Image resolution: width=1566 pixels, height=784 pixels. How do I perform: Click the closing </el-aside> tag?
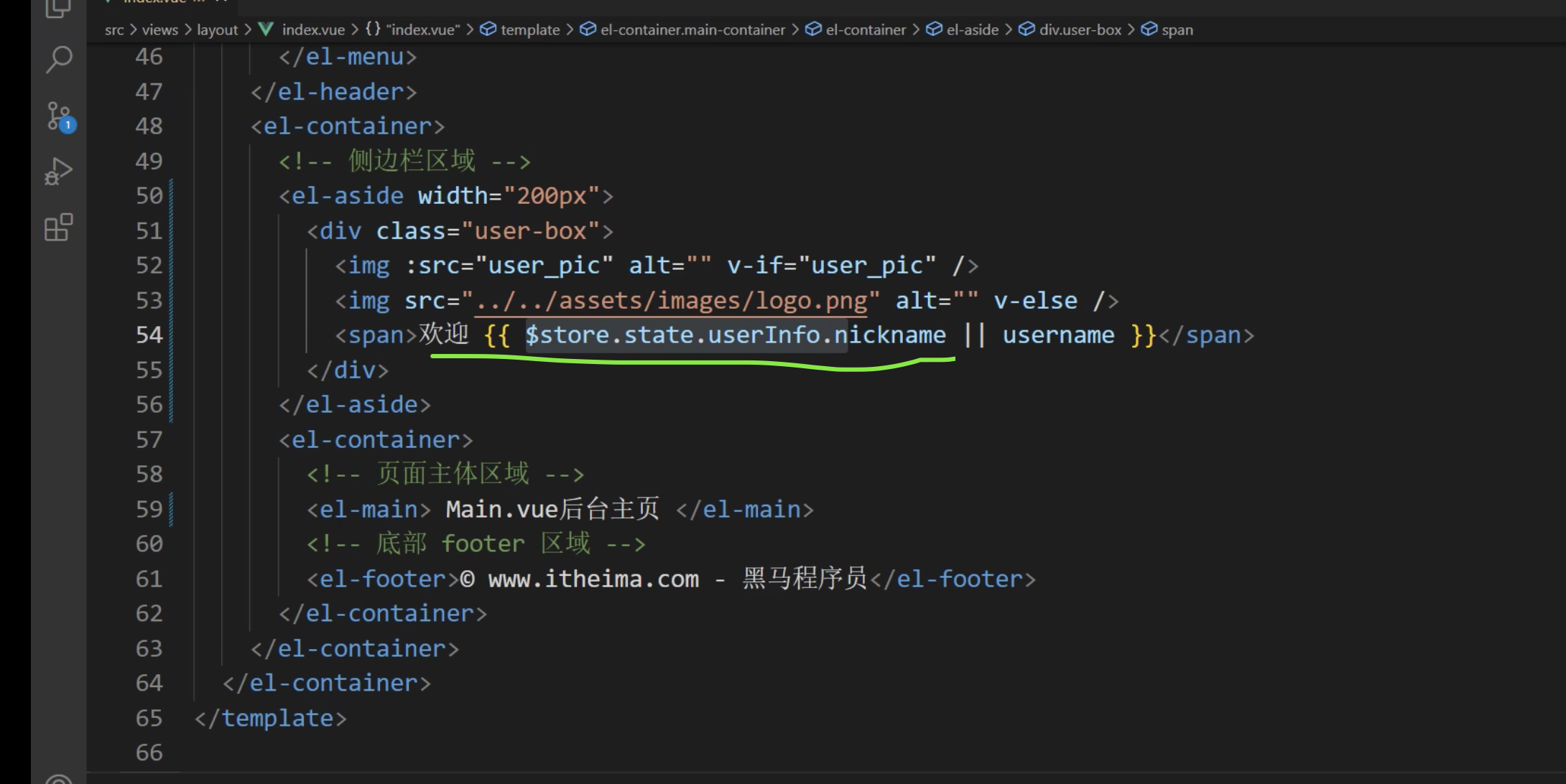(355, 404)
